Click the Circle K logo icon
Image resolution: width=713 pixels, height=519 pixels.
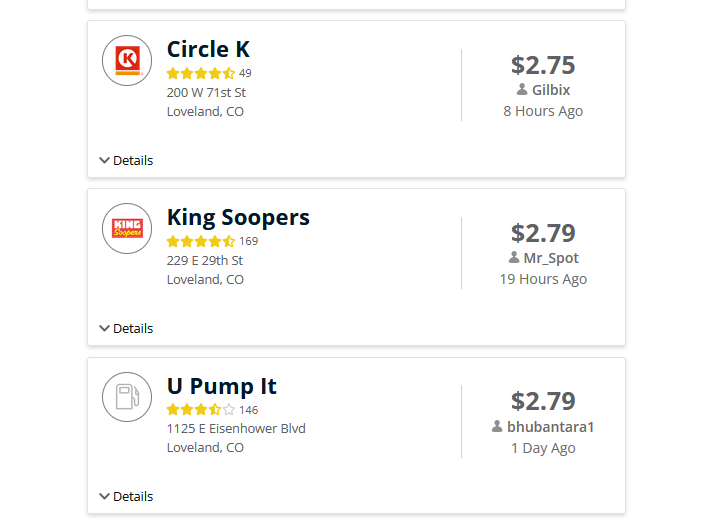click(127, 60)
